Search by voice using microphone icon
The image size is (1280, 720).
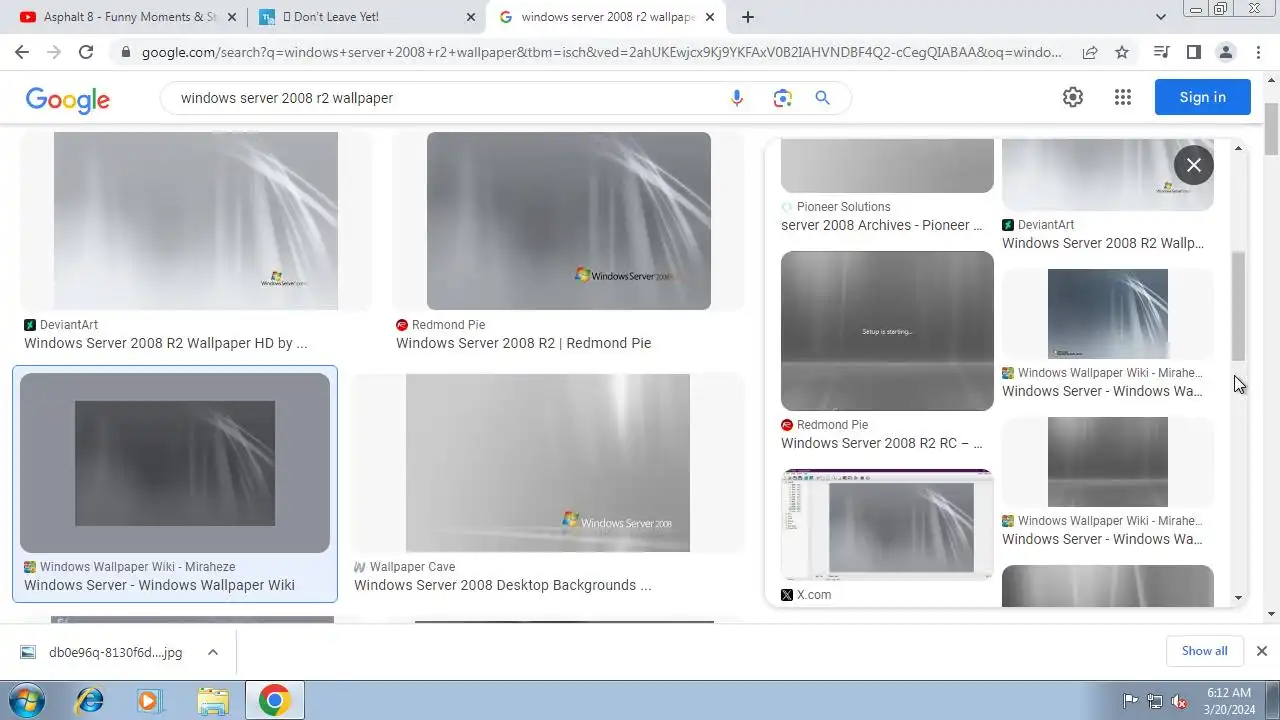coord(737,98)
